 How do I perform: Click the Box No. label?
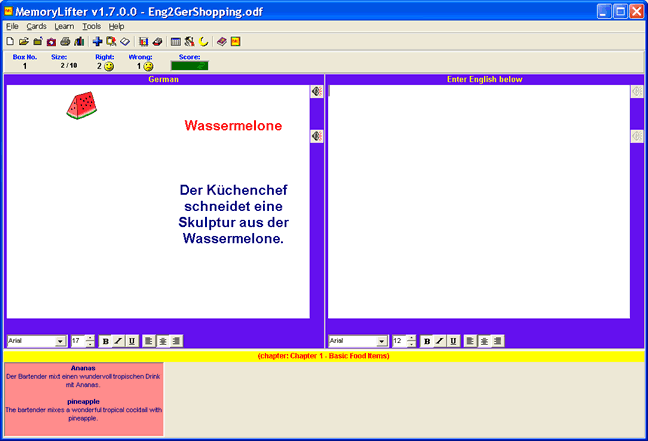[25, 57]
